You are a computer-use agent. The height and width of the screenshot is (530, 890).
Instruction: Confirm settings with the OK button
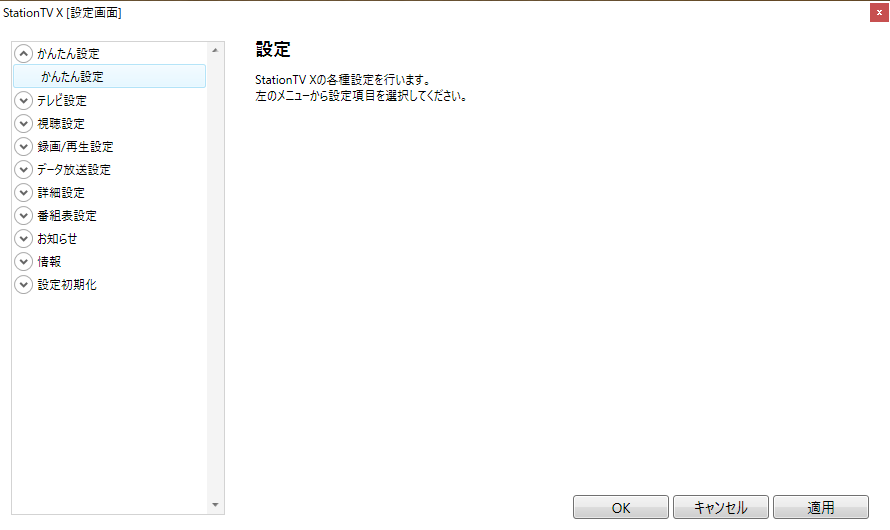621,507
